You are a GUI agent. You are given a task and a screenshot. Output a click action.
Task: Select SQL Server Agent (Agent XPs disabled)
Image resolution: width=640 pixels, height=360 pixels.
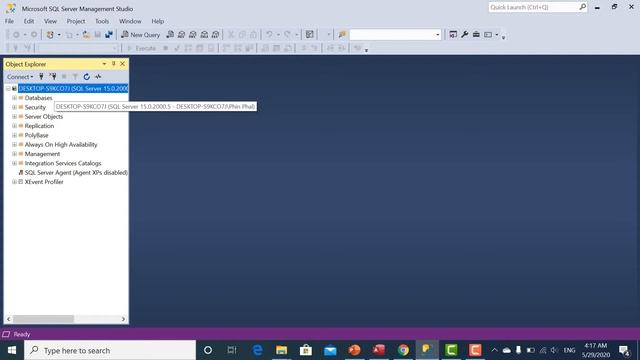pyautogui.click(x=76, y=173)
